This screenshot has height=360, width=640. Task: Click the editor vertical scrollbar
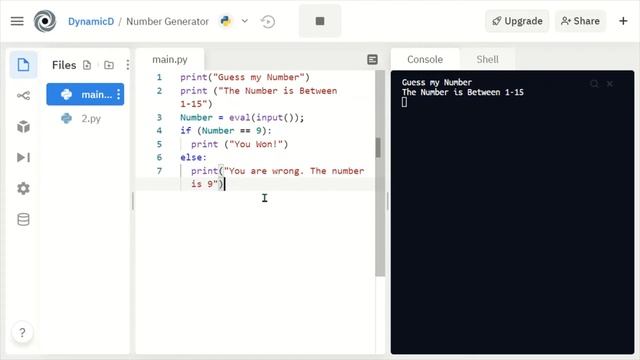pos(380,174)
